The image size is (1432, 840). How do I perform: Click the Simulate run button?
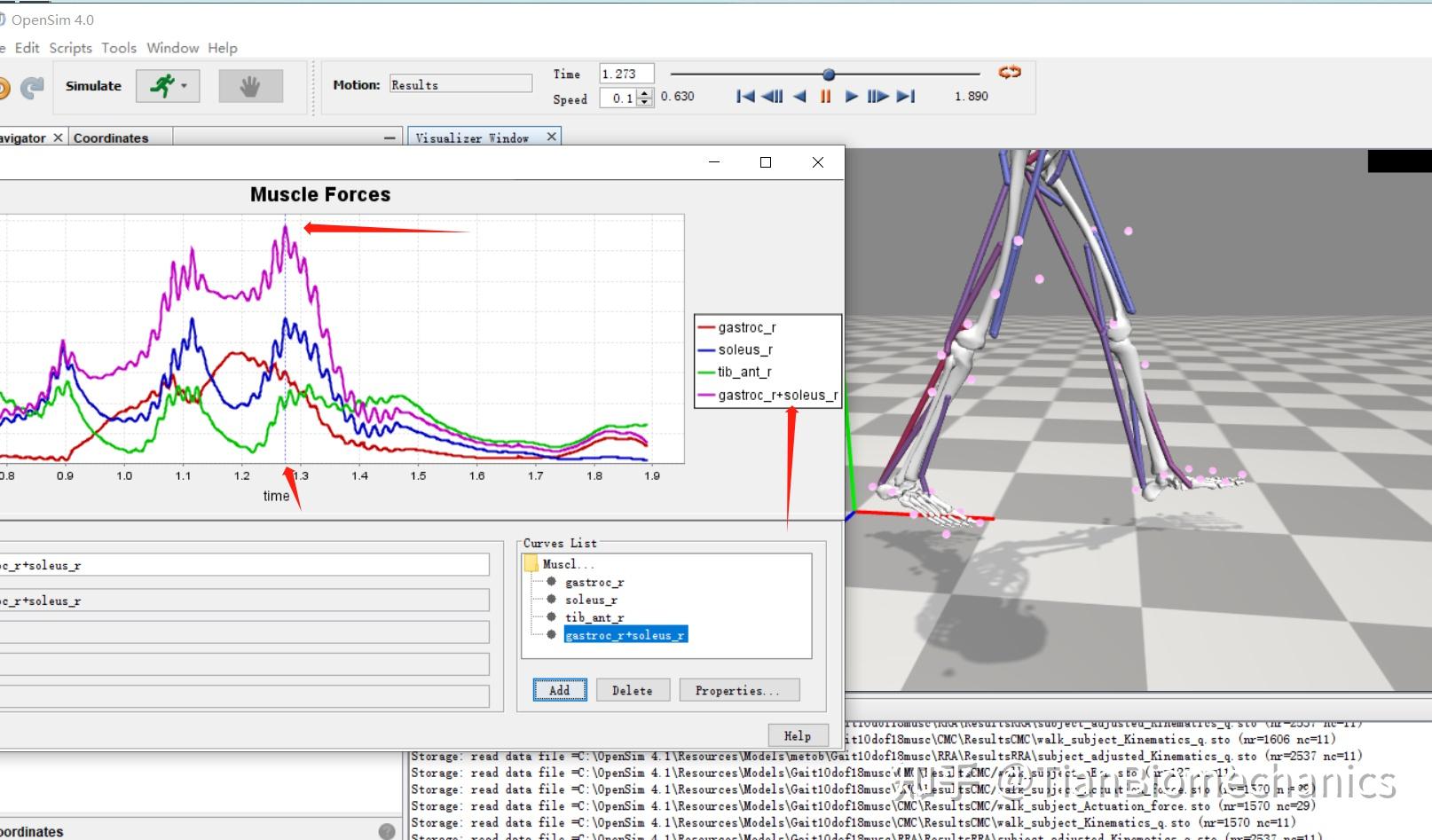coord(161,86)
